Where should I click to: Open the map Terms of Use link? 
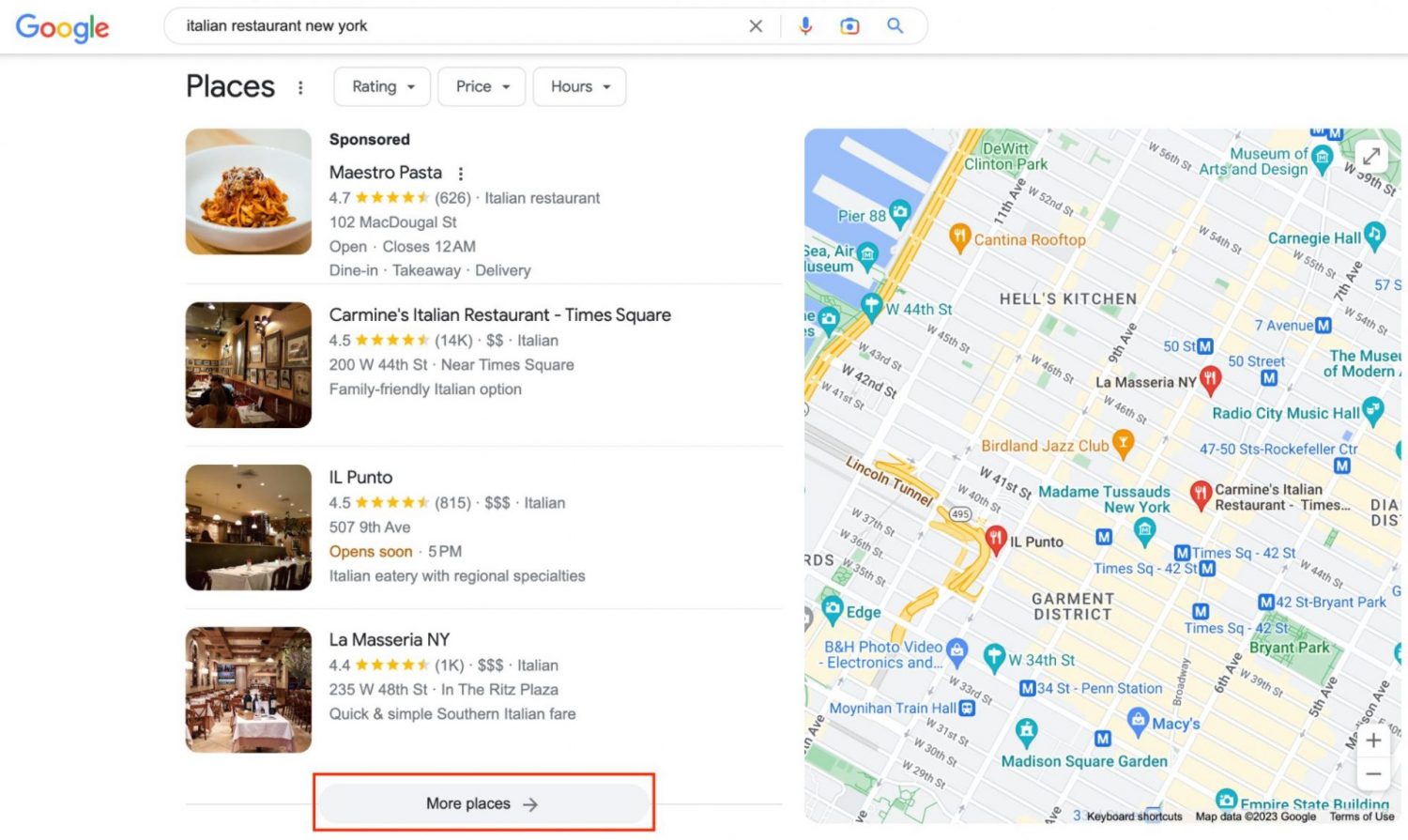click(1362, 816)
